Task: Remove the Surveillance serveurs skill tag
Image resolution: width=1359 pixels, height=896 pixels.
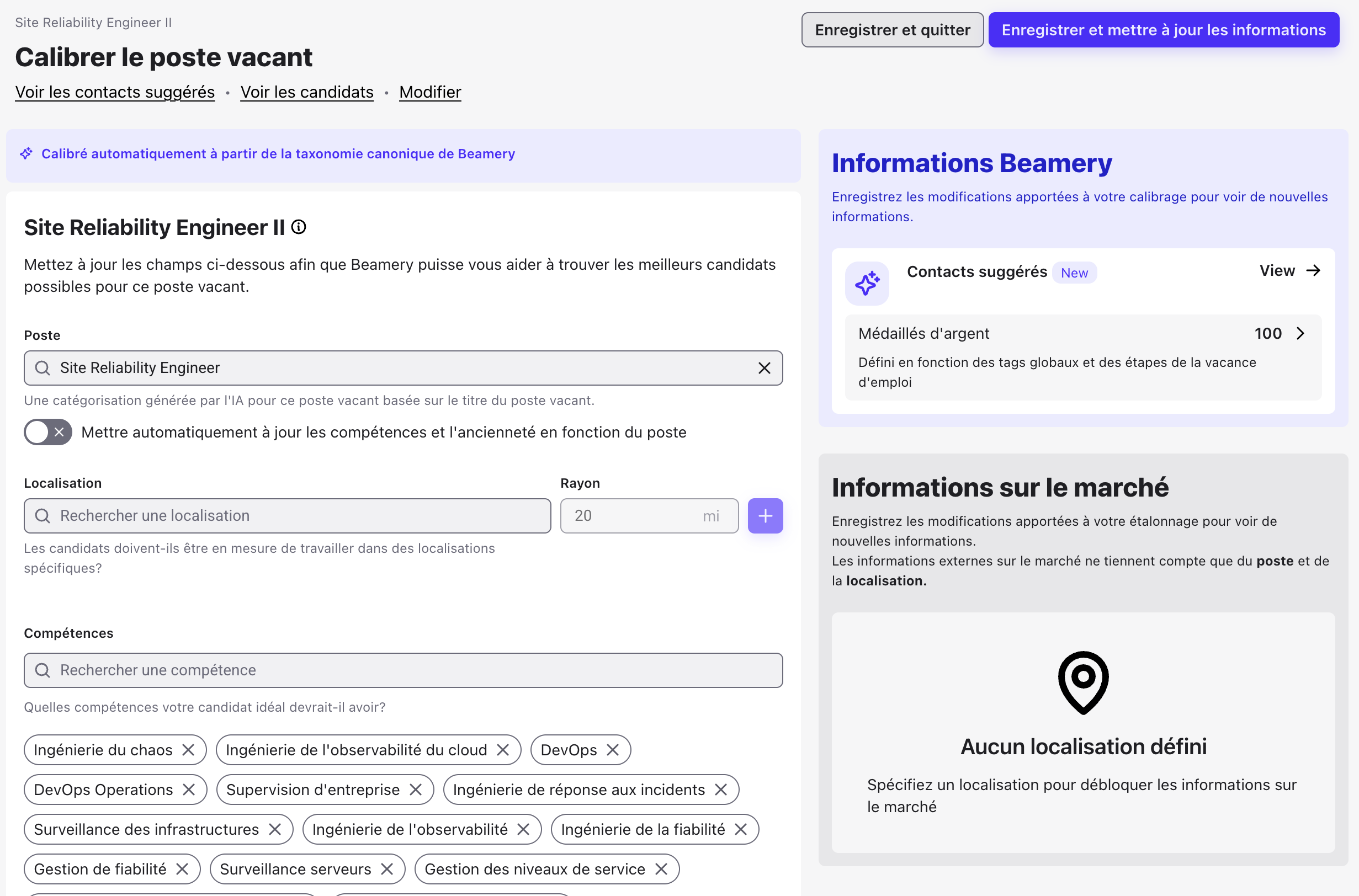Action: coord(387,870)
